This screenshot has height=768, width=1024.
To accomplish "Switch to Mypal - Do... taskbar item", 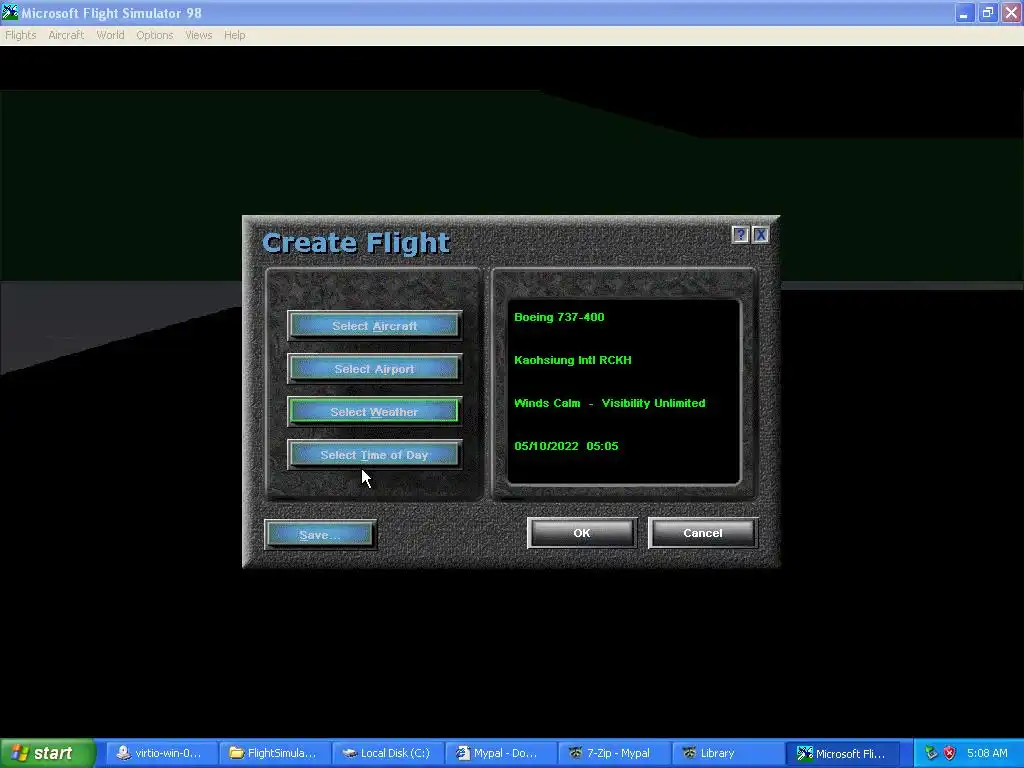I will (501, 754).
